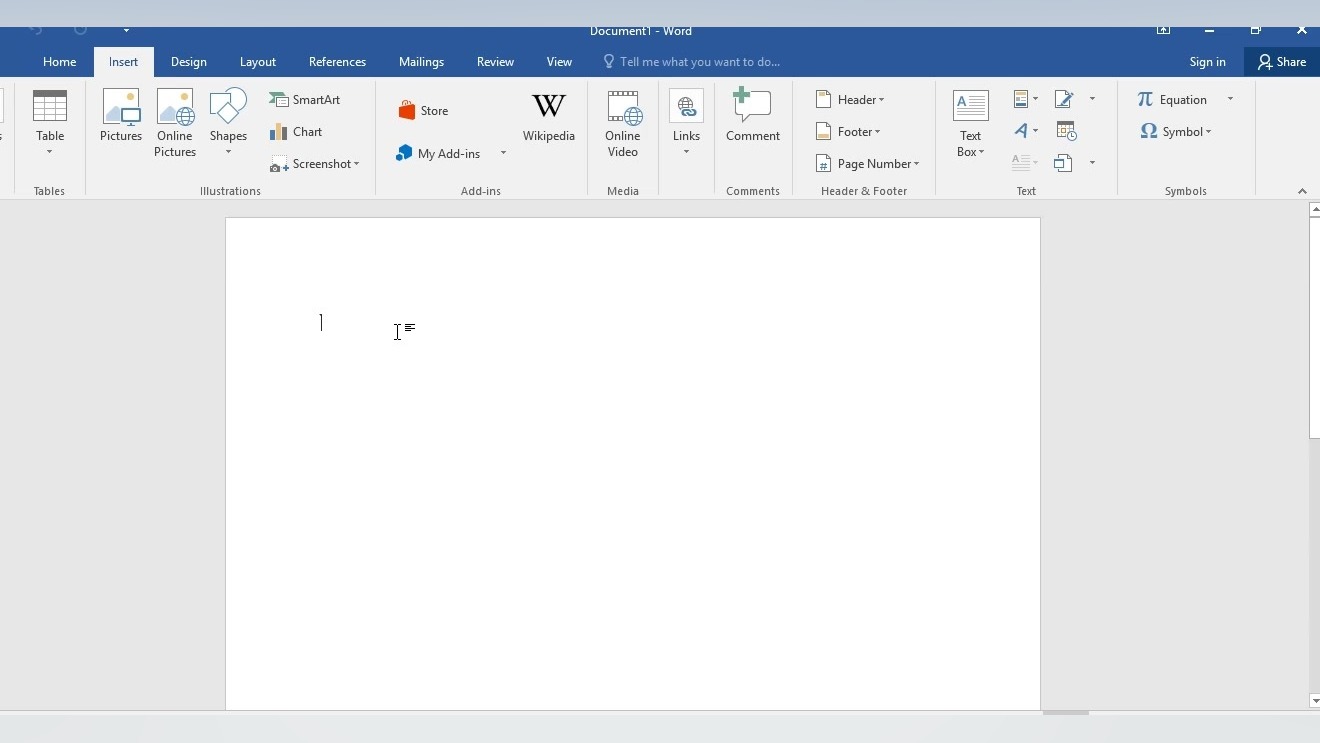Open Ribbon Display Options

pyautogui.click(x=1163, y=30)
